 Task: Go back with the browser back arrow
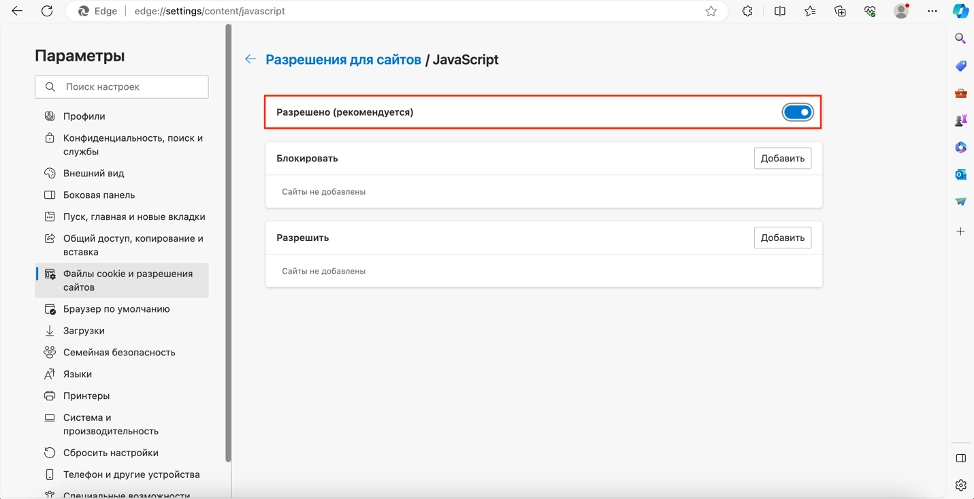coord(17,11)
